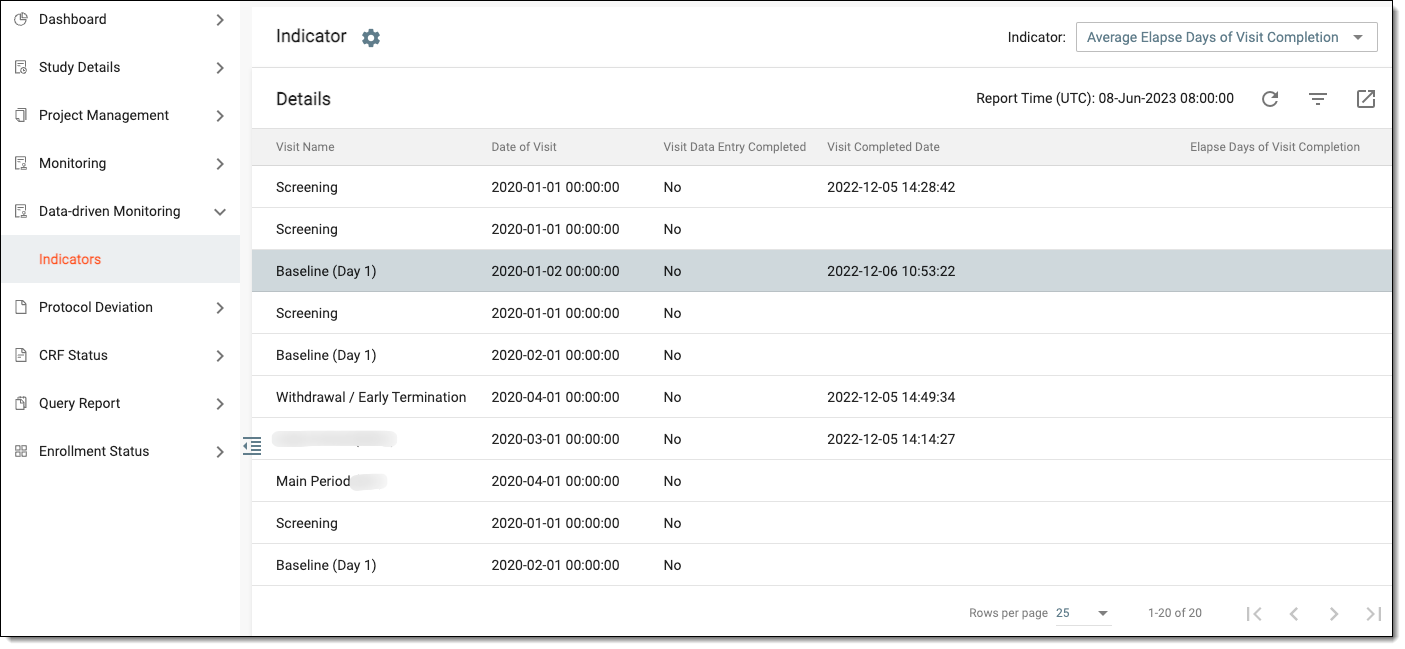Go to the first page of results

(x=1254, y=613)
